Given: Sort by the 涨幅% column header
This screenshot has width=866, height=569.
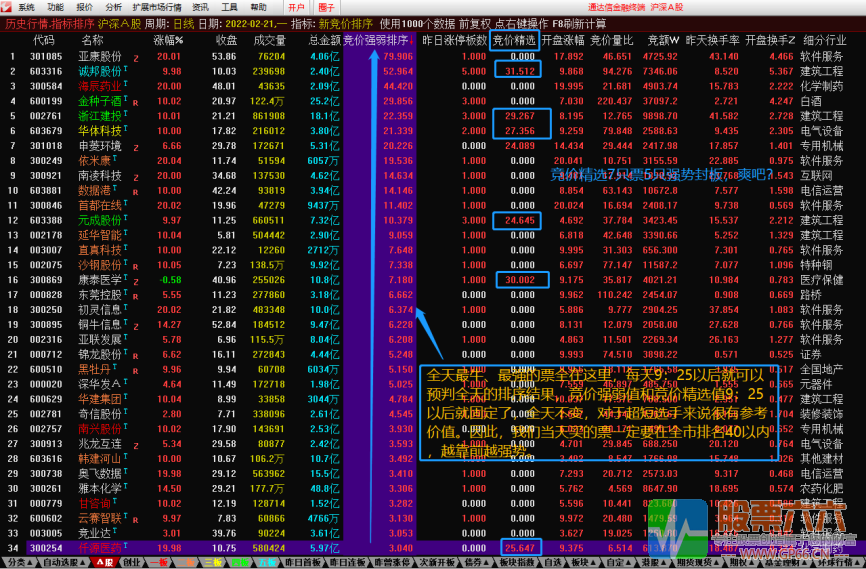Looking at the screenshot, I should [168, 40].
